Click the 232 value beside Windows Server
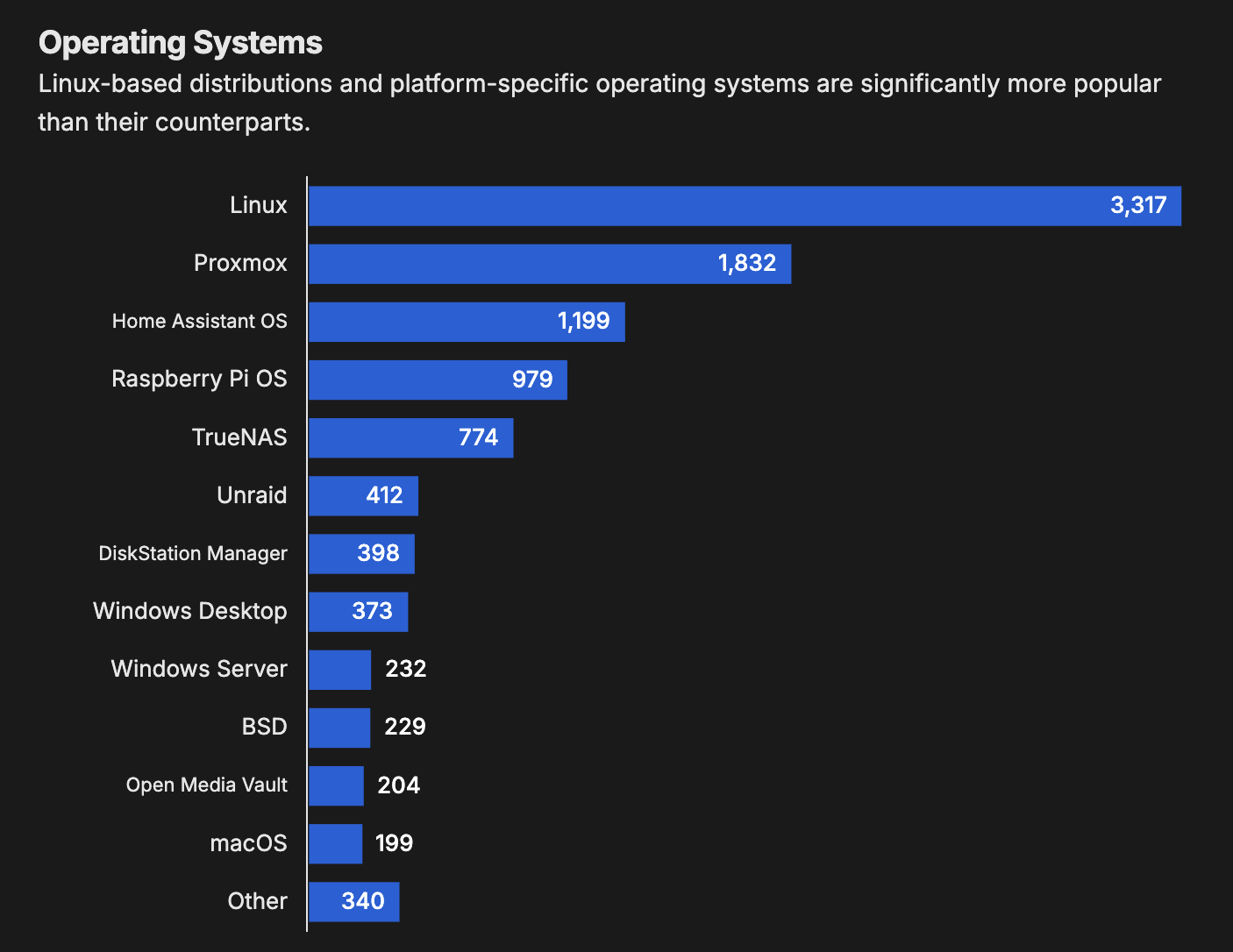 (406, 669)
